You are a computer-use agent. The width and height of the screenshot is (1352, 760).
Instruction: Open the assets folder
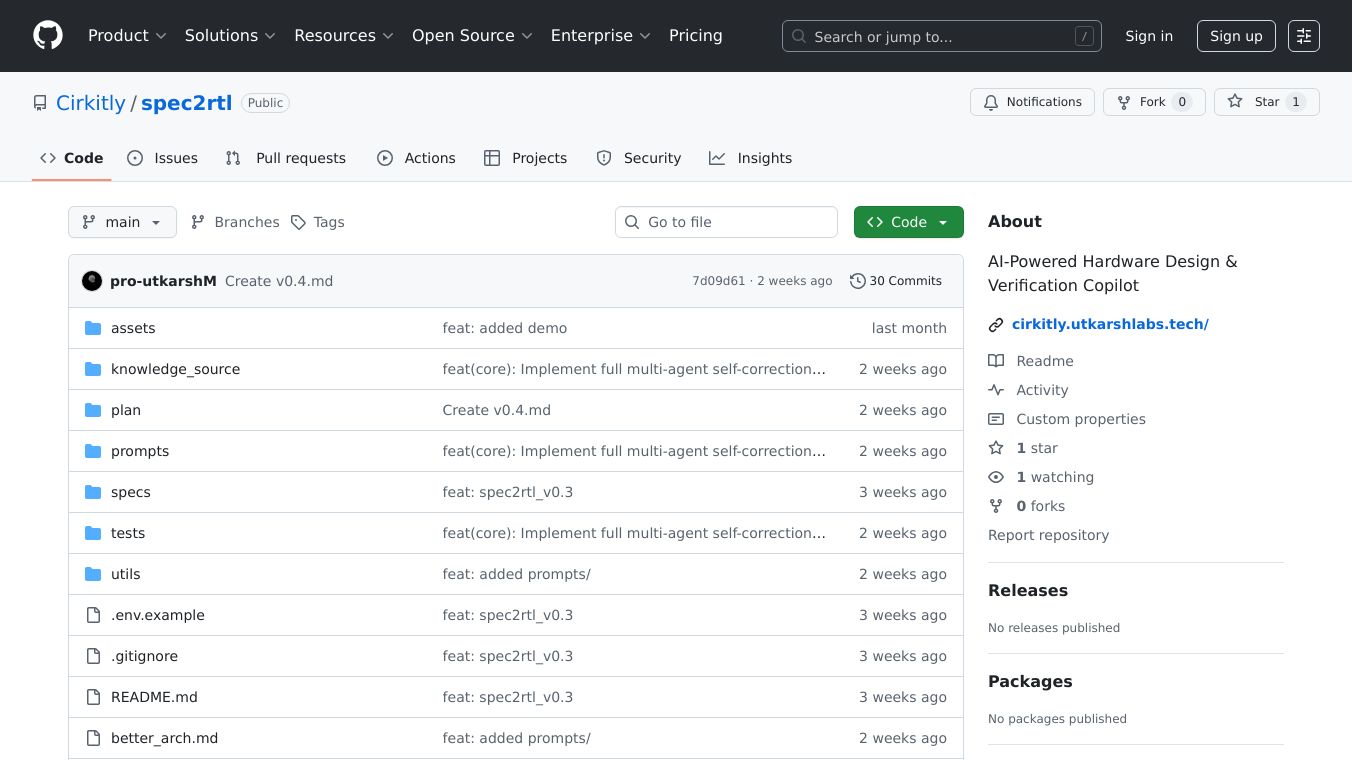[x=133, y=328]
